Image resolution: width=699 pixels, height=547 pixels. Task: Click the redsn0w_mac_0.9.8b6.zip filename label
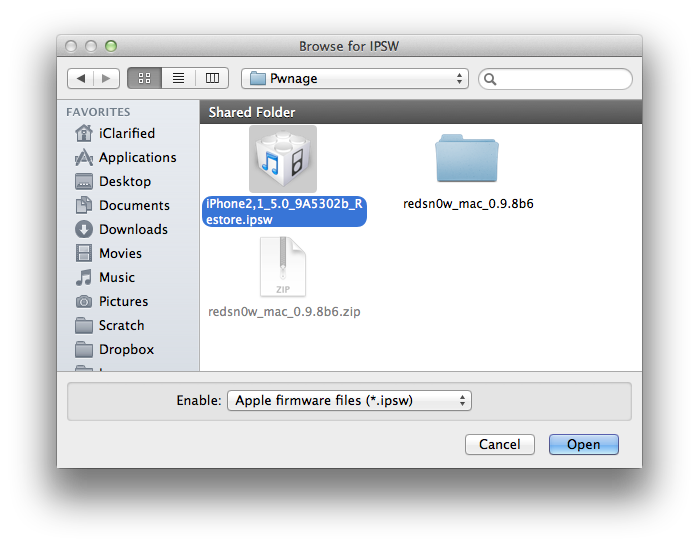click(x=284, y=312)
